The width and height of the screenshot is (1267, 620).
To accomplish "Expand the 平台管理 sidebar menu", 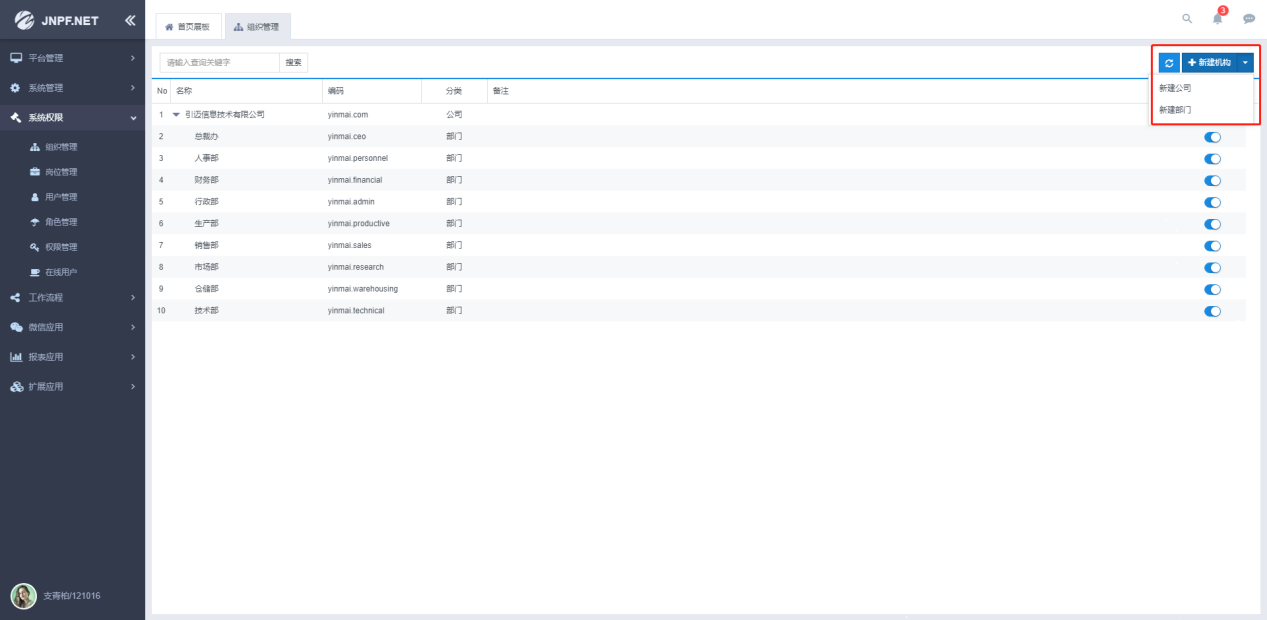I will click(x=72, y=58).
